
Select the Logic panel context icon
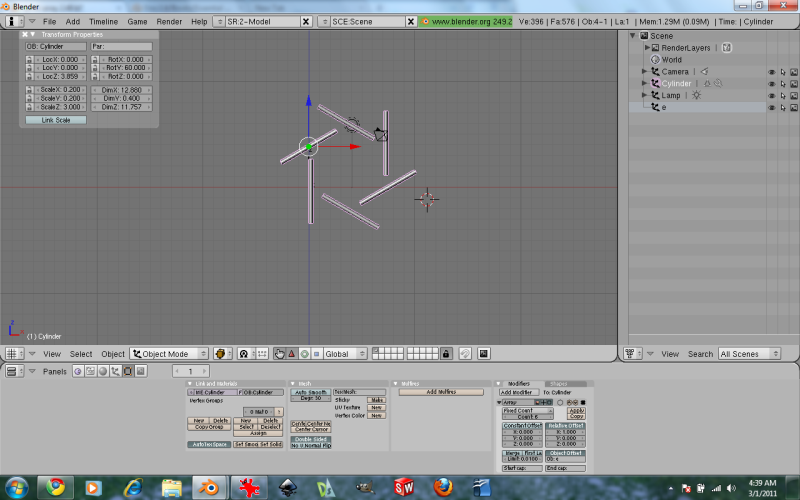tap(78, 371)
